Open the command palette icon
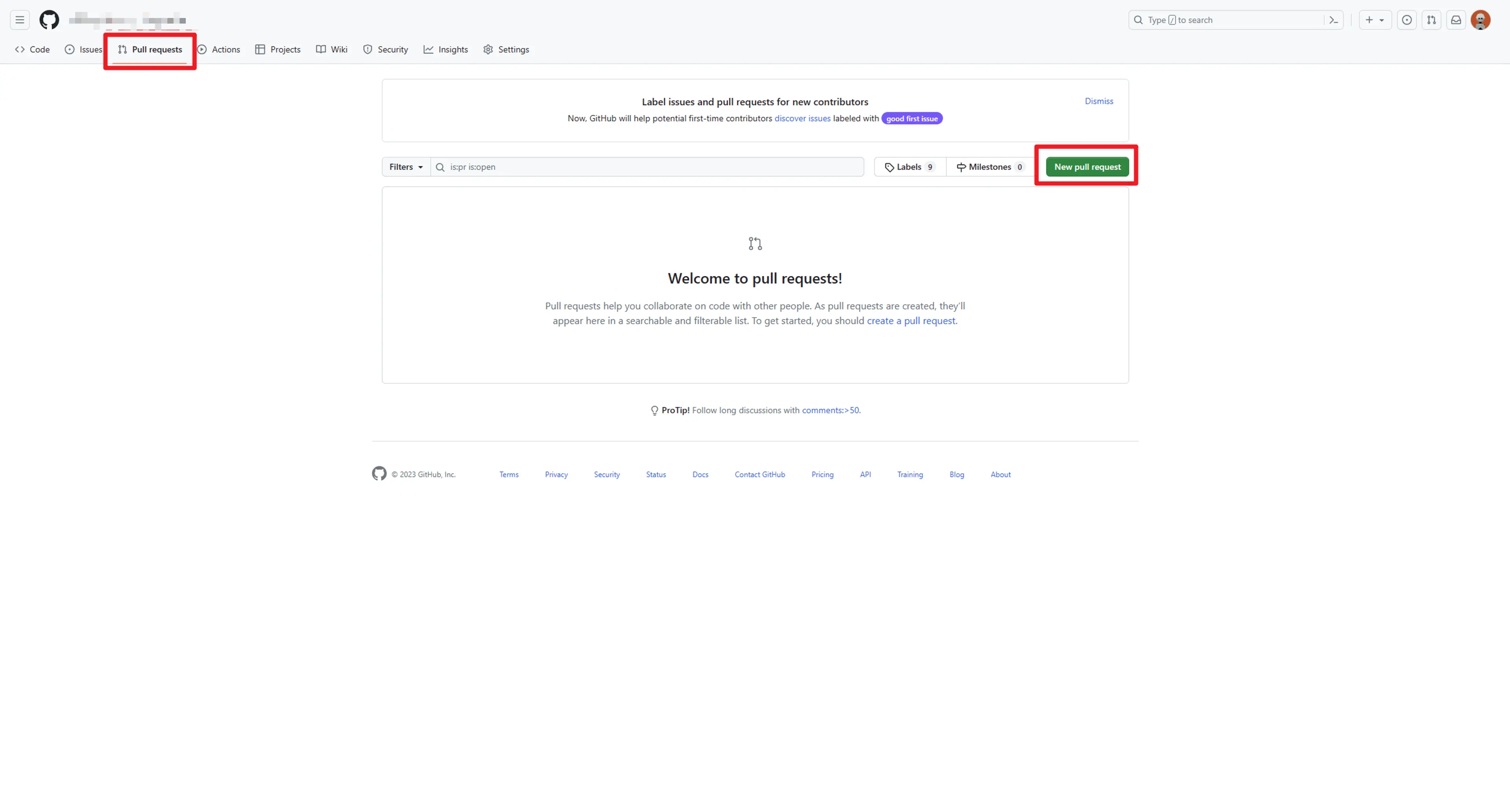Screen dimensions: 1510x812 (x=1333, y=20)
